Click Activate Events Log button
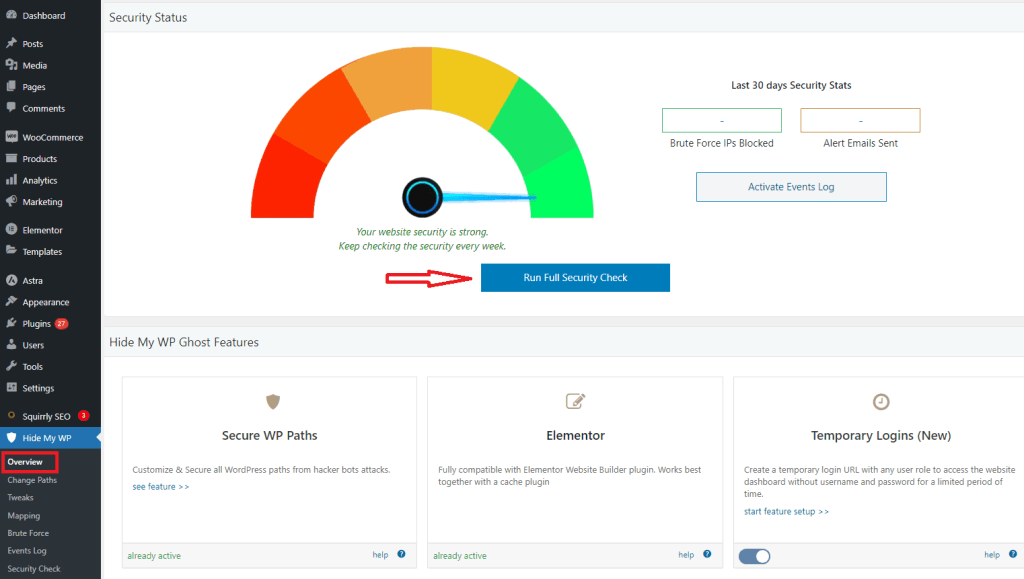 point(791,187)
